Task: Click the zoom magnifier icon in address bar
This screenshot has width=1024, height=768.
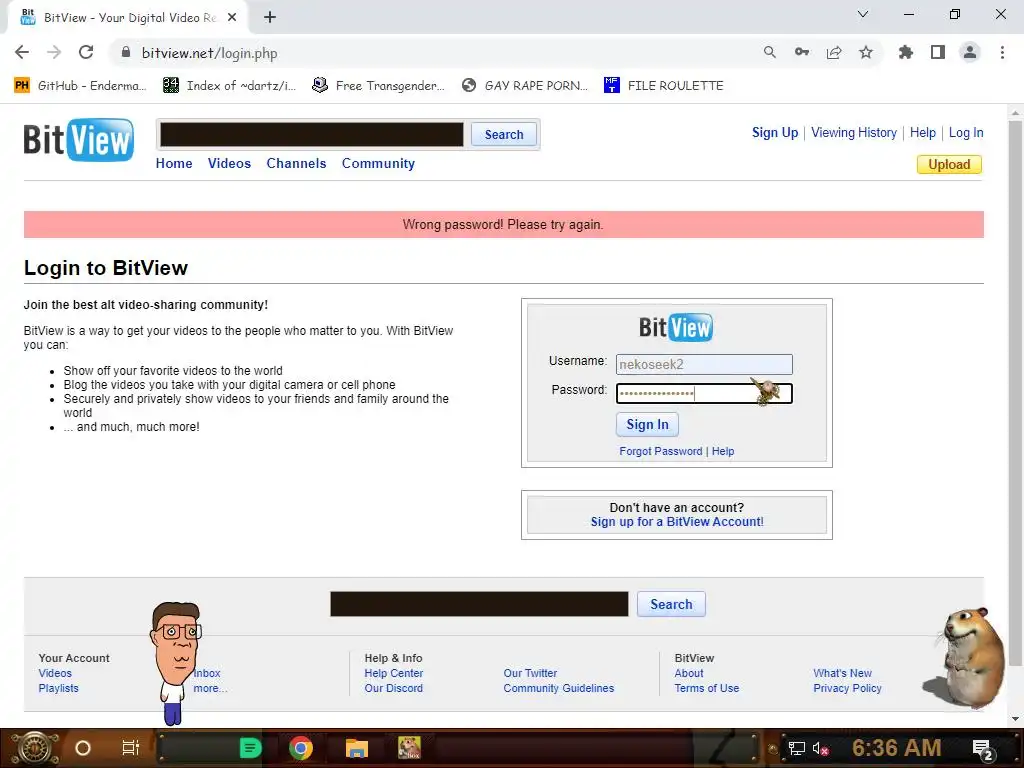Action: coord(770,52)
